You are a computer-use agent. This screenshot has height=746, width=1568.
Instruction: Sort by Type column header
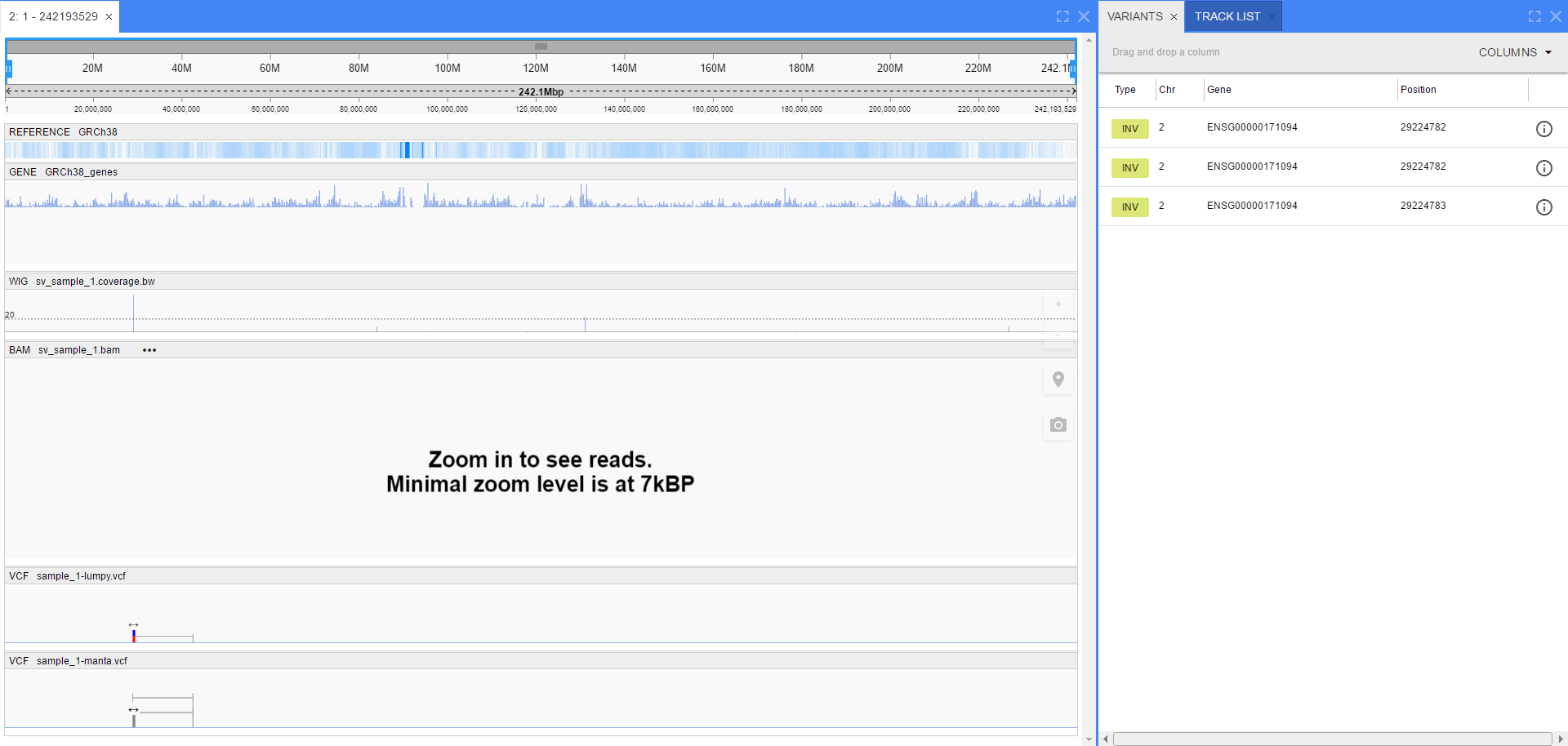[1125, 90]
